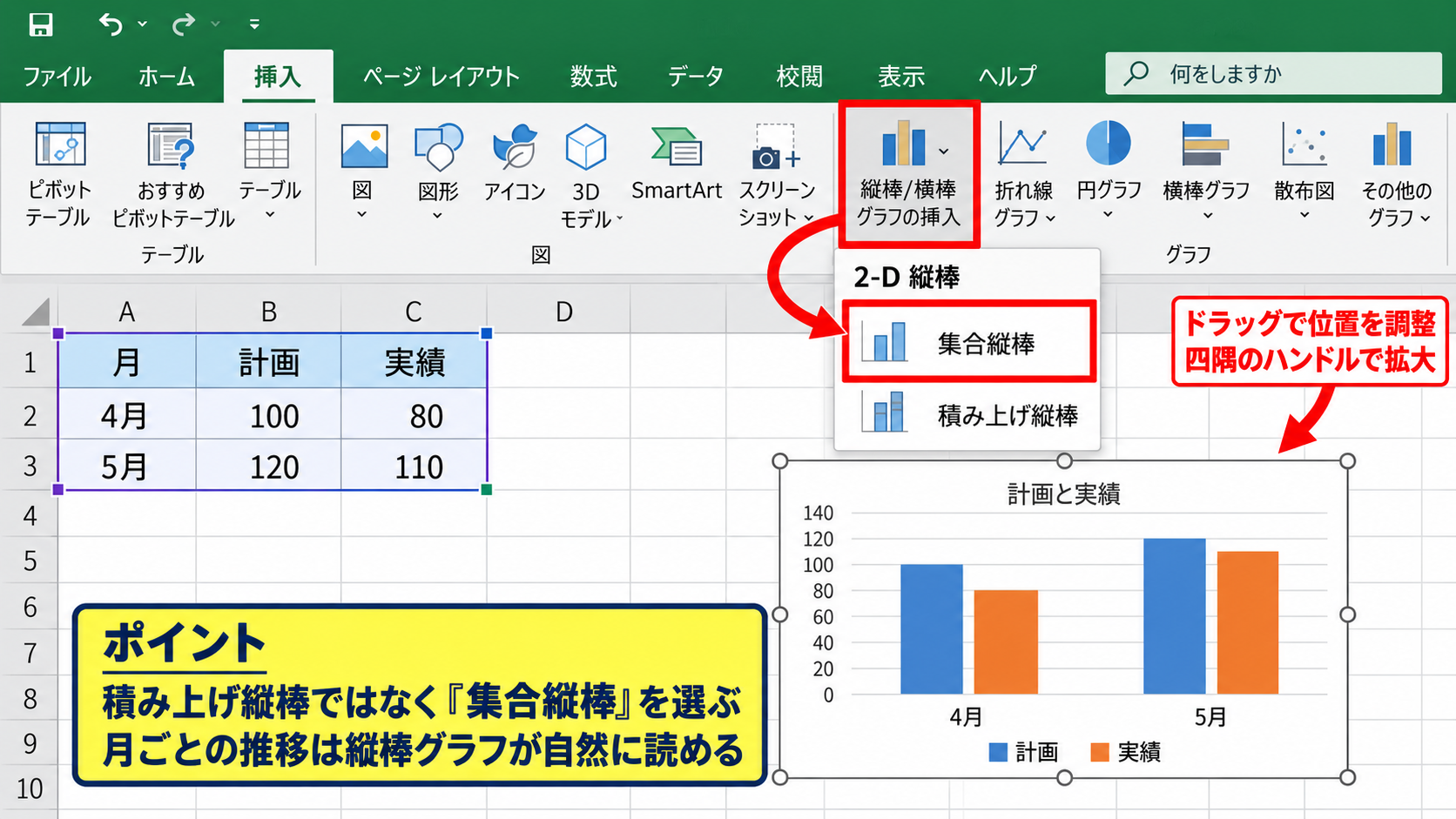Switch to ページ レイアウト tab
The height and width of the screenshot is (819, 1456).
[441, 77]
